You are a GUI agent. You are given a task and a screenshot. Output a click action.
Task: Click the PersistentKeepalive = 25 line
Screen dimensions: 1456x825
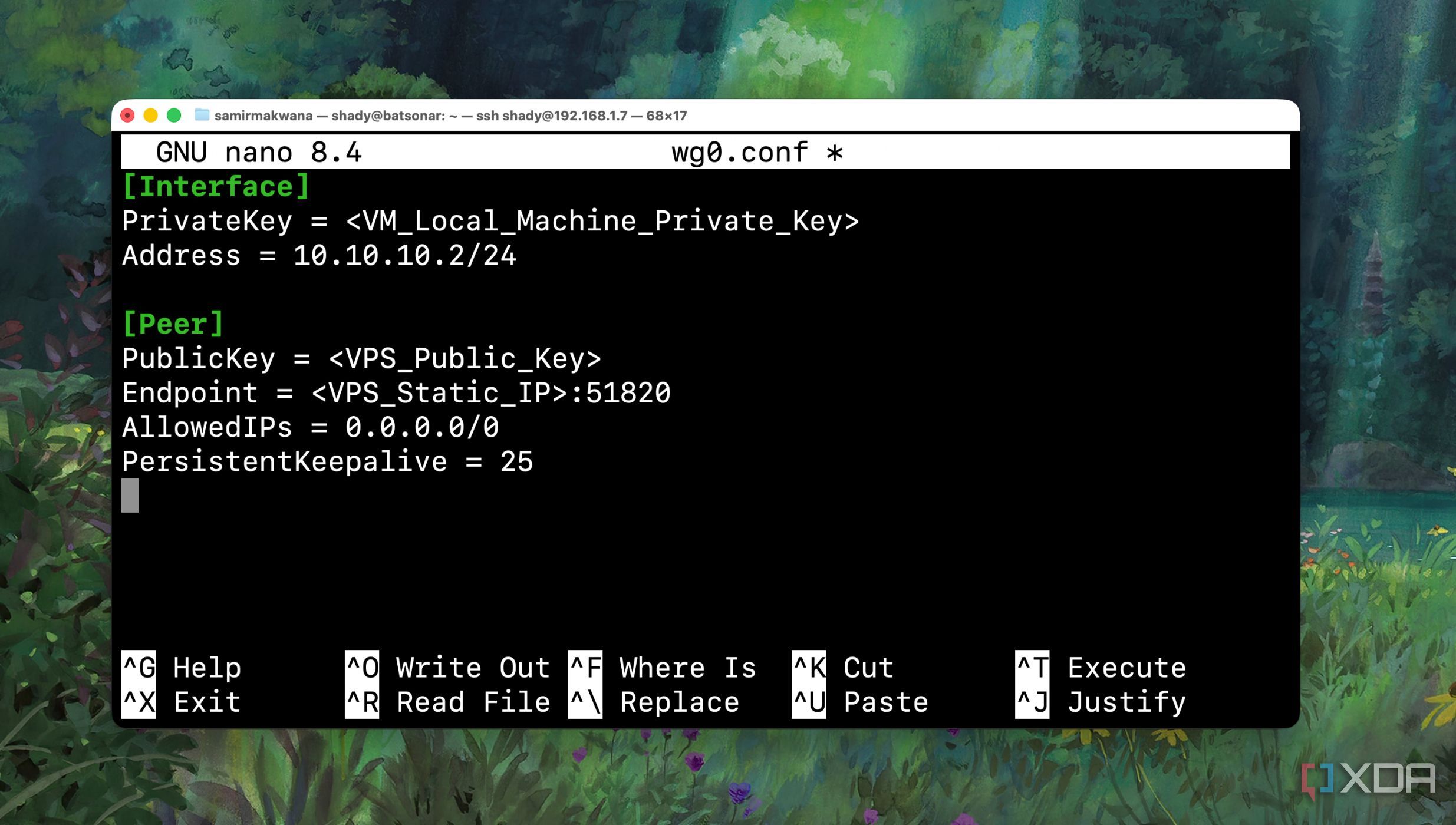coord(327,461)
